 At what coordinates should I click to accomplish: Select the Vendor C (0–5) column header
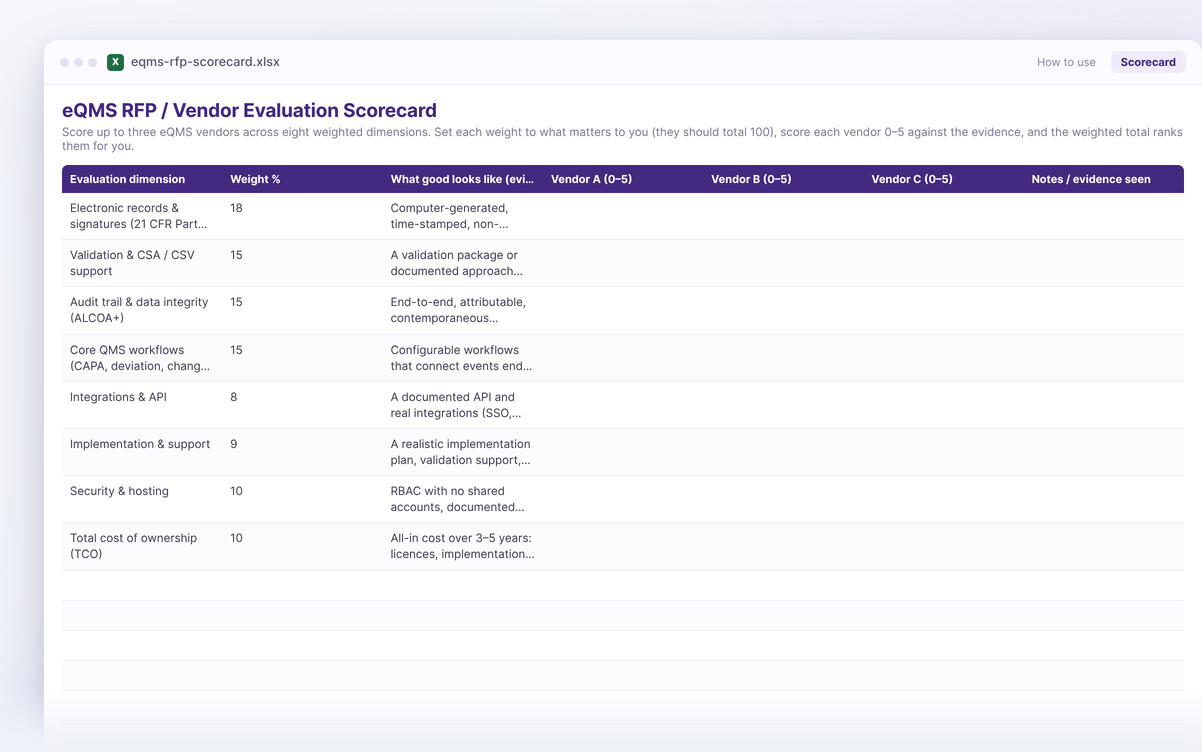pos(943,179)
